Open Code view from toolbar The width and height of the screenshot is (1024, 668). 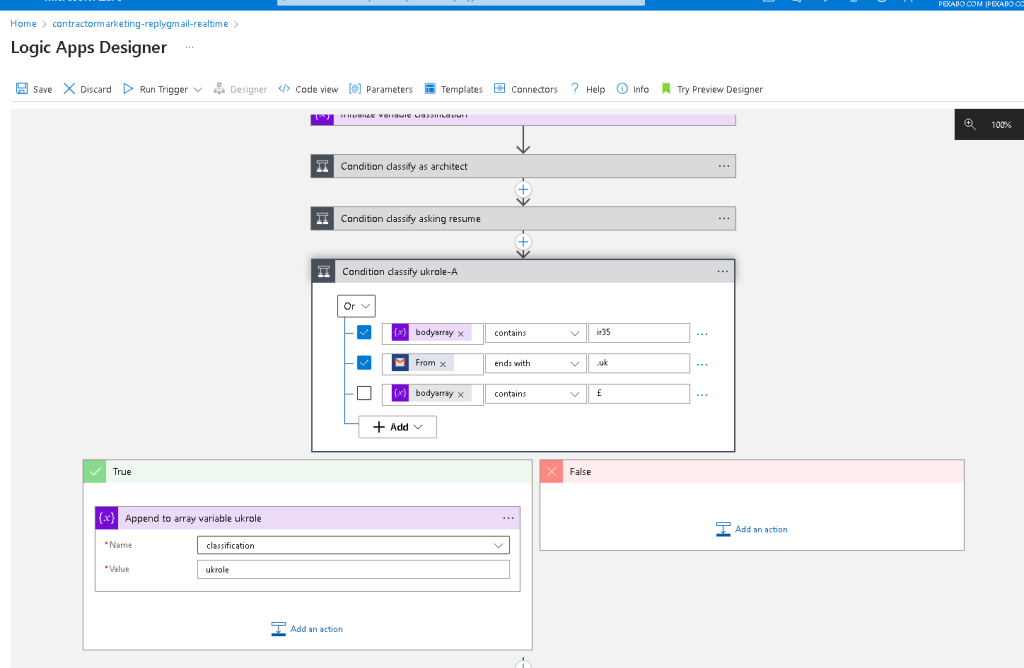pos(308,89)
